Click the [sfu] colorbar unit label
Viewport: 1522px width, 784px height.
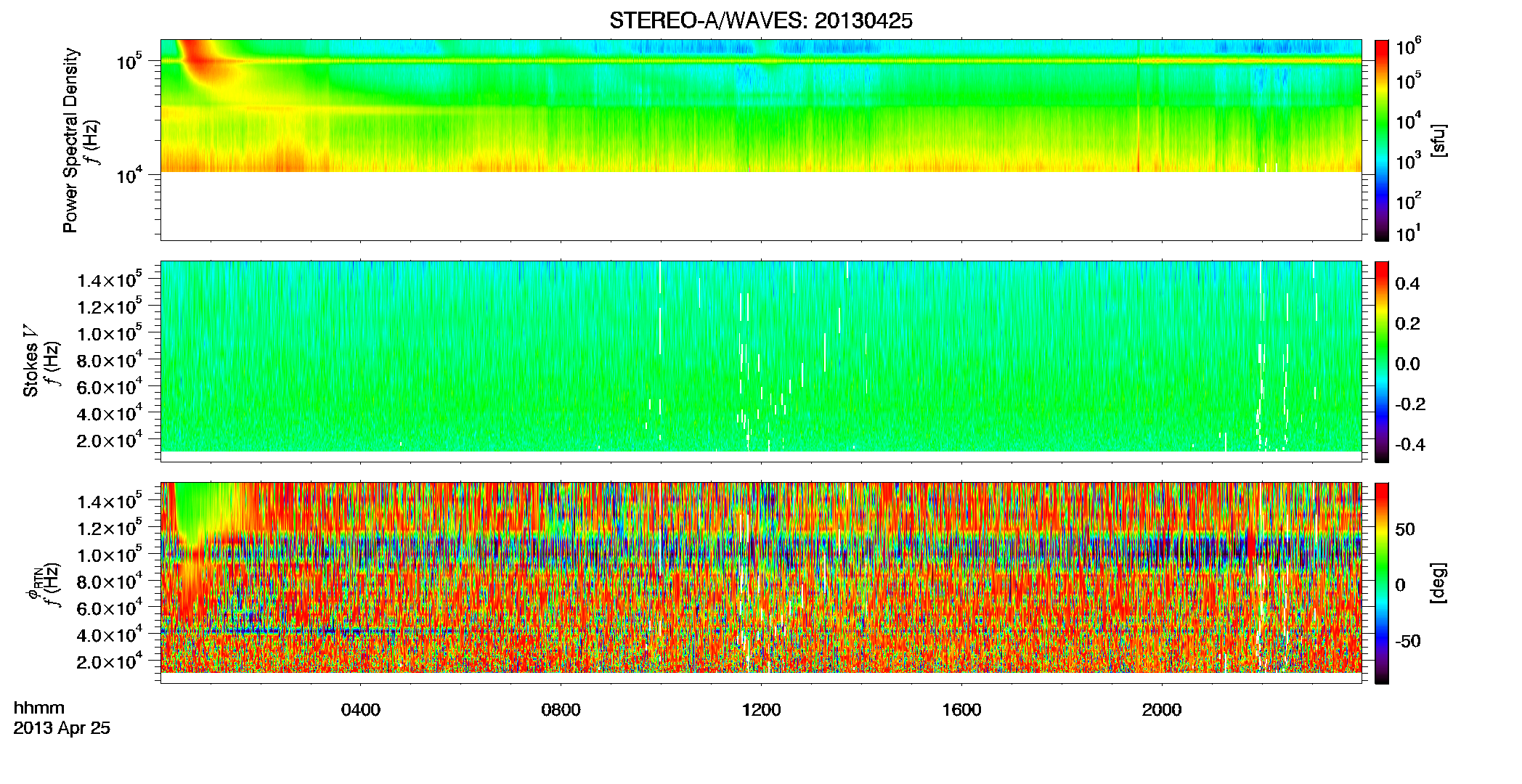coord(1438,140)
